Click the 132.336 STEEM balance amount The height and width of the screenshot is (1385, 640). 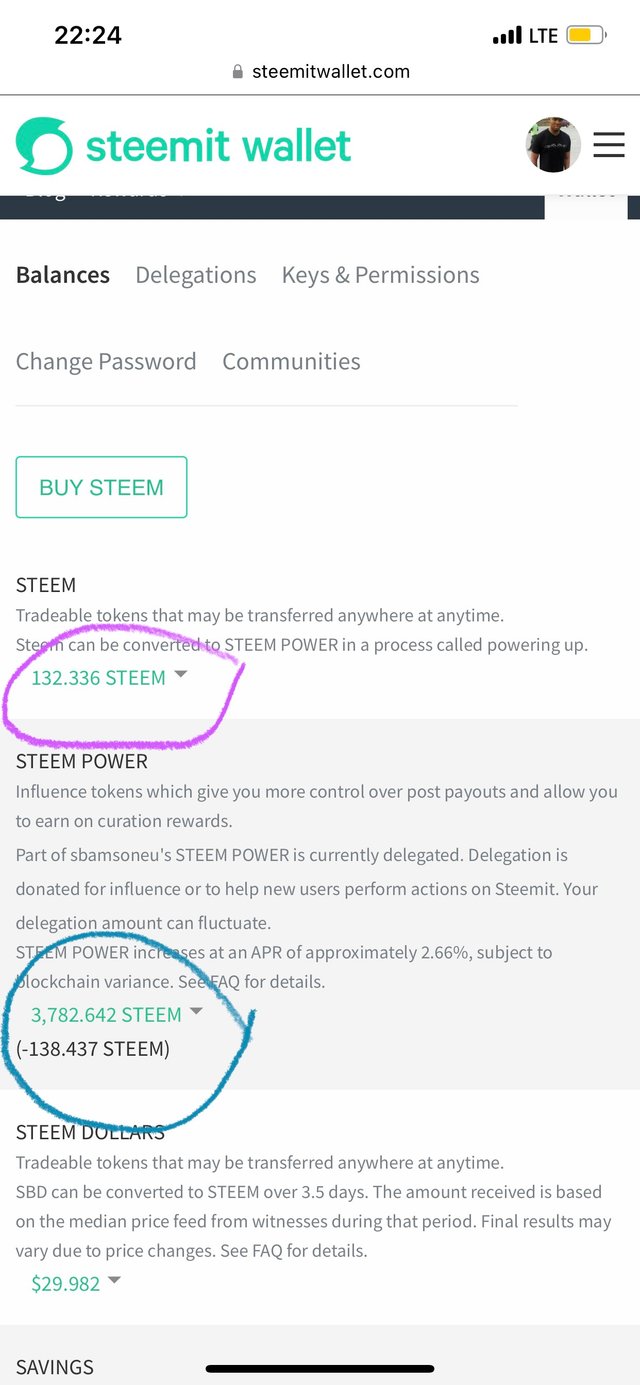coord(98,678)
